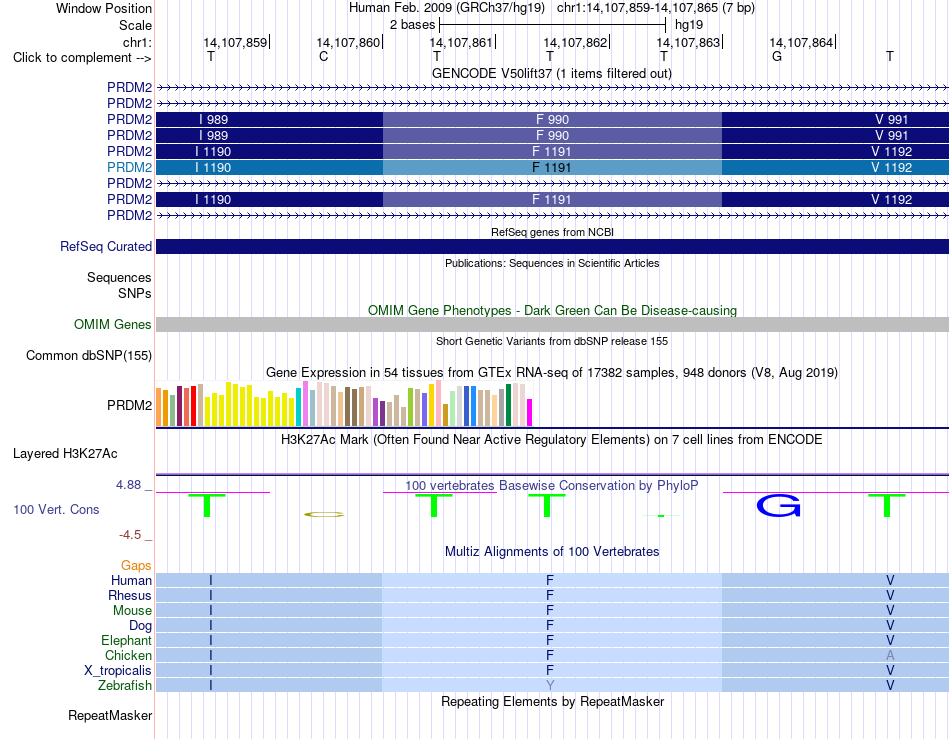Click the green OMIM Gene Phenotypes title
The image size is (950, 739).
[x=553, y=310]
